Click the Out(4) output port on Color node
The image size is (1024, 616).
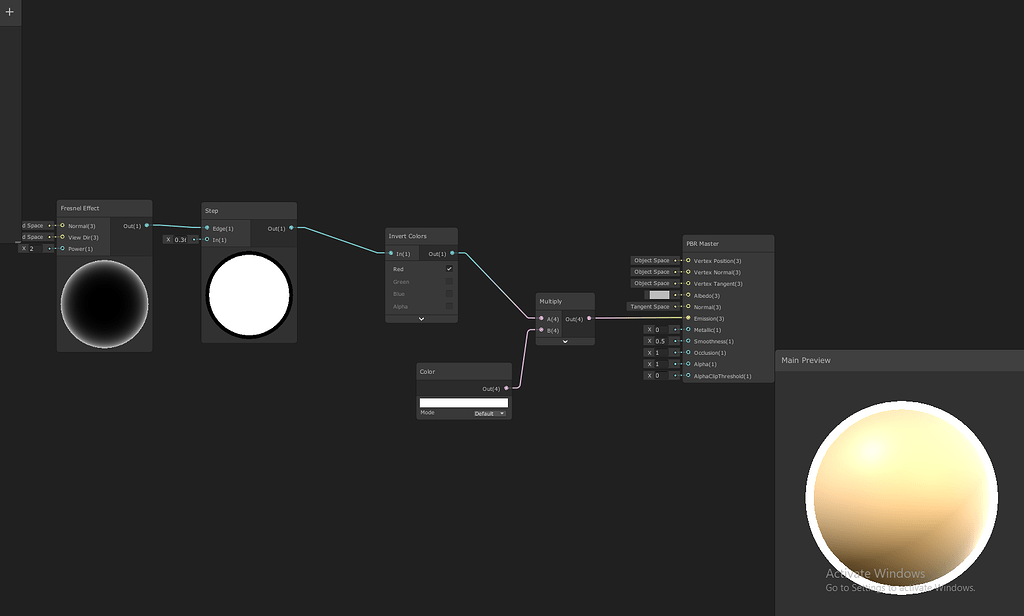pyautogui.click(x=506, y=388)
